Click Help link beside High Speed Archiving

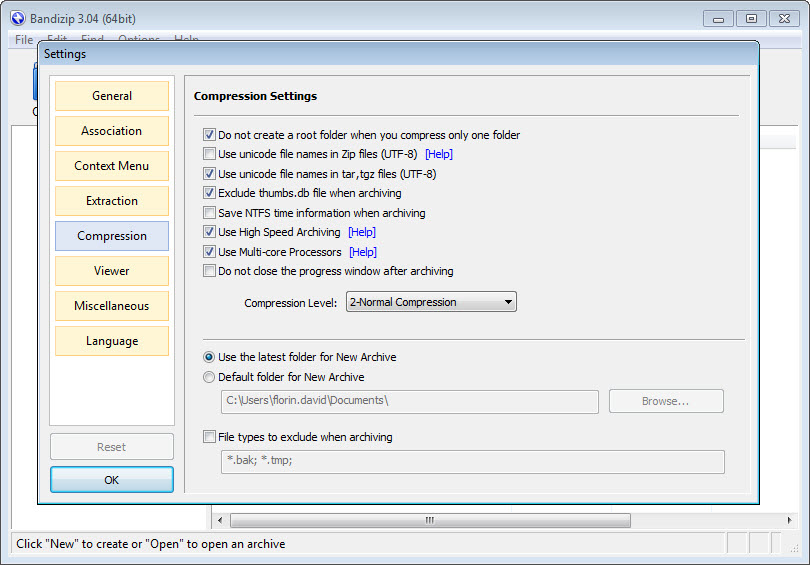pyautogui.click(x=362, y=233)
